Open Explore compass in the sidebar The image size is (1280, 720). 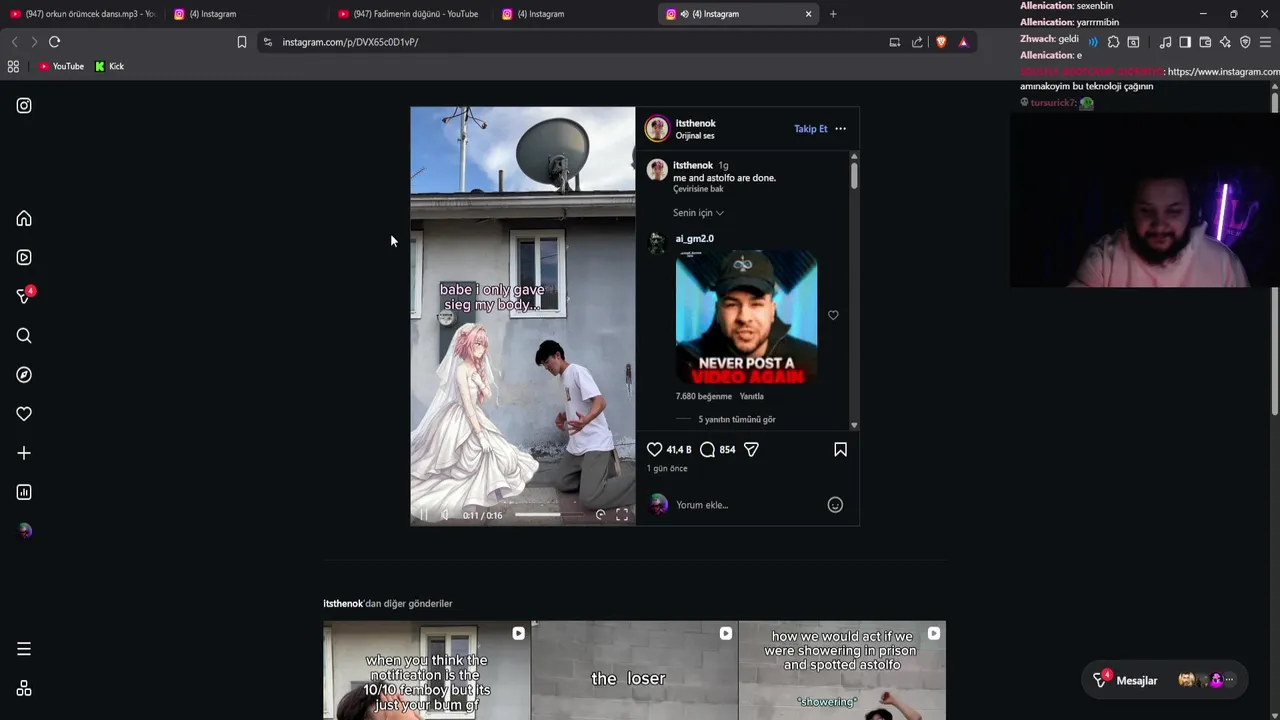click(24, 374)
